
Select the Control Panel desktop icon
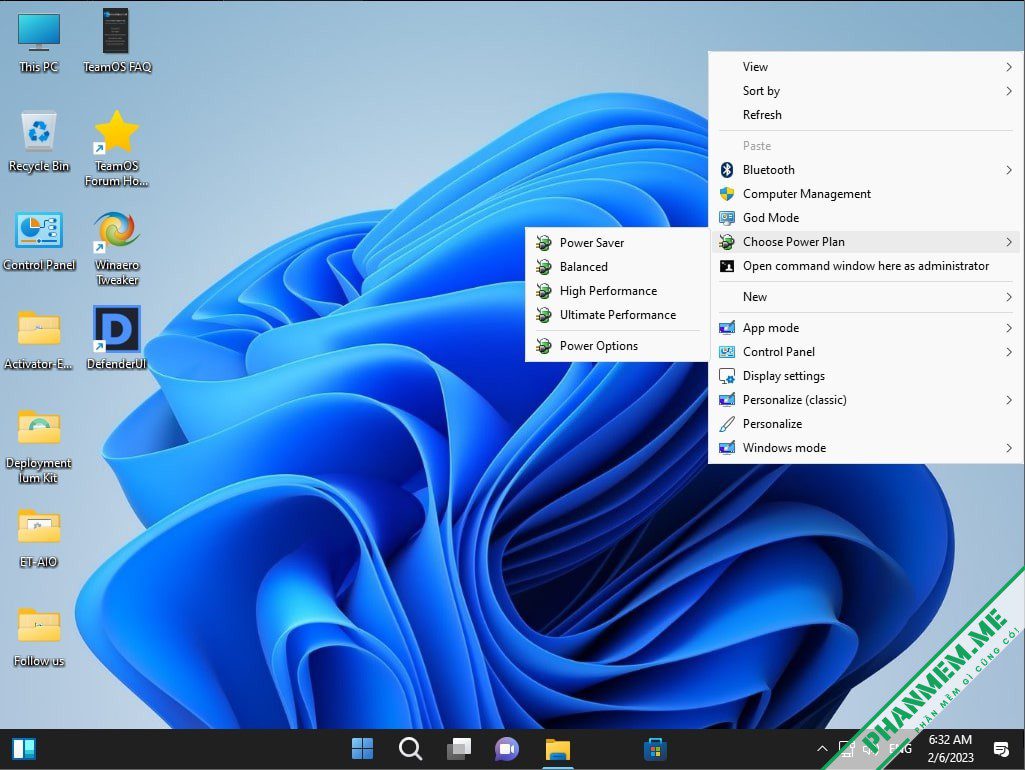click(x=39, y=241)
